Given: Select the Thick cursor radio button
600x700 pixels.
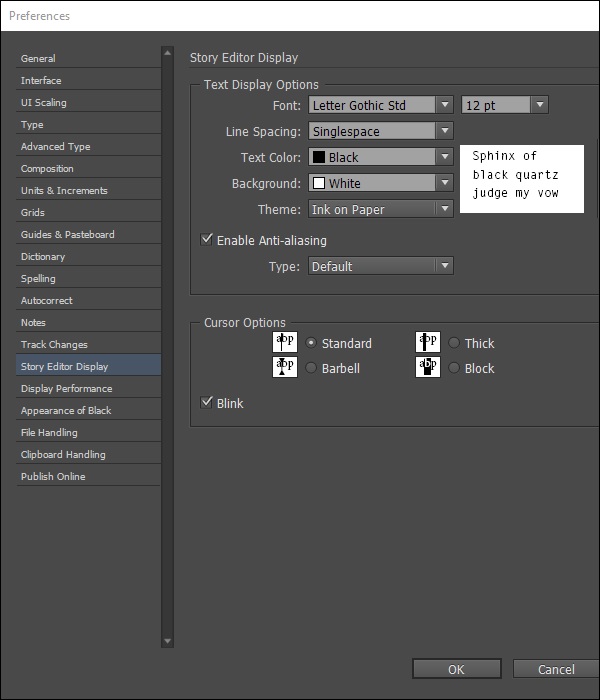Looking at the screenshot, I should point(454,343).
